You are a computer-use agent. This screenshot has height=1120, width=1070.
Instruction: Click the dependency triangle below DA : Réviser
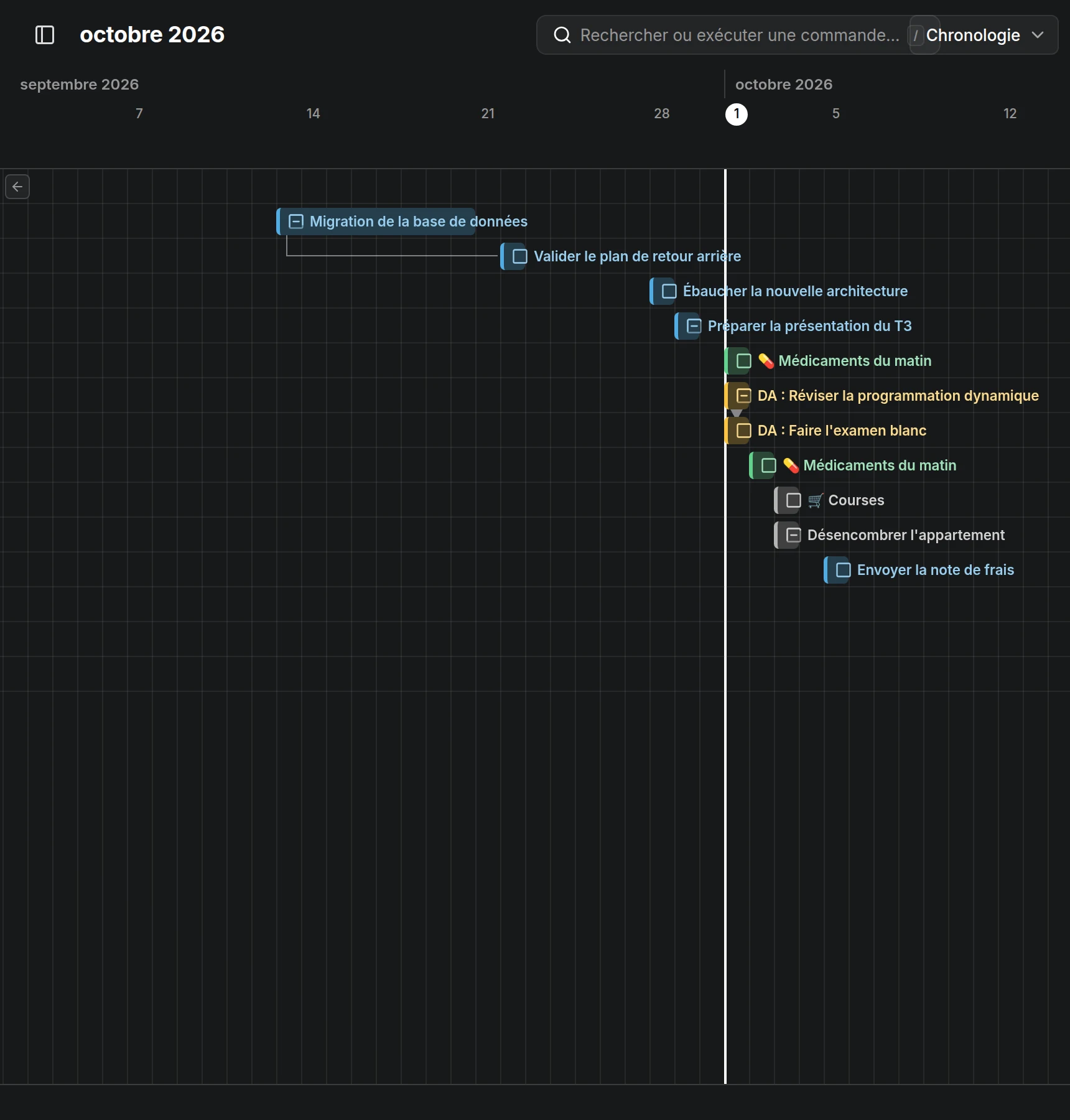coord(737,413)
